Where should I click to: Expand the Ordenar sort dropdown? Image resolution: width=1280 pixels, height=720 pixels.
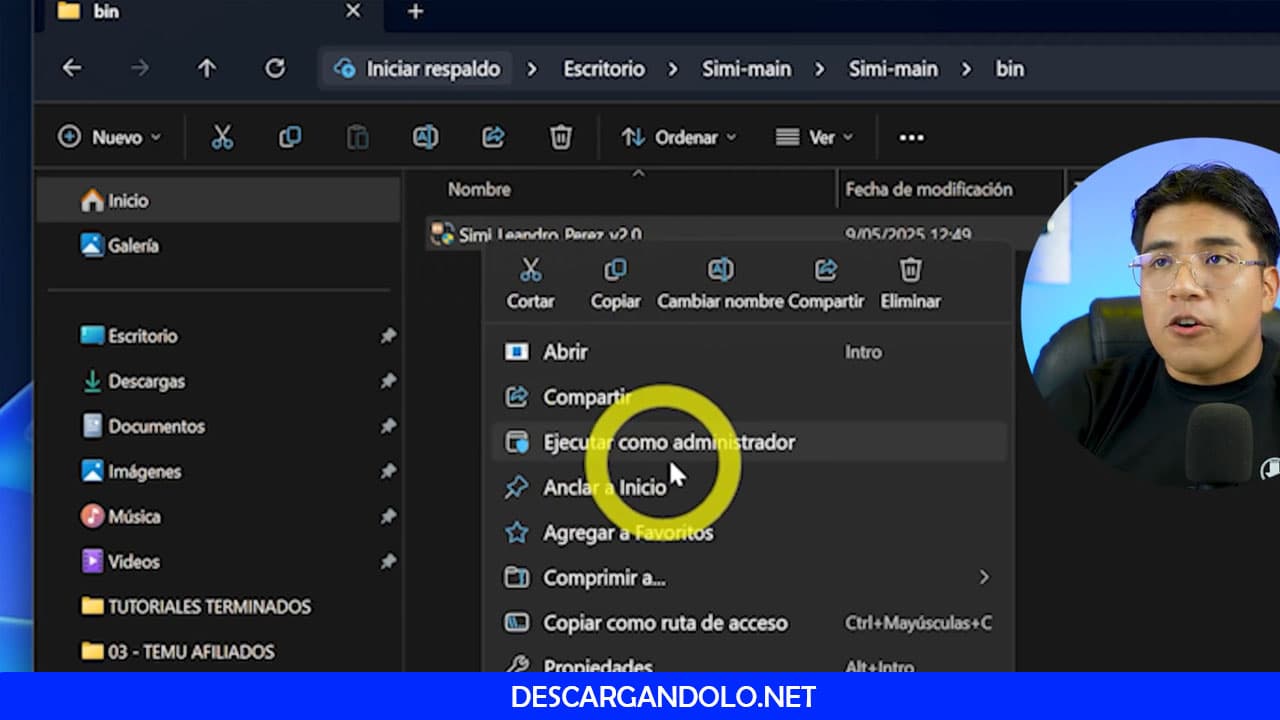pyautogui.click(x=679, y=137)
